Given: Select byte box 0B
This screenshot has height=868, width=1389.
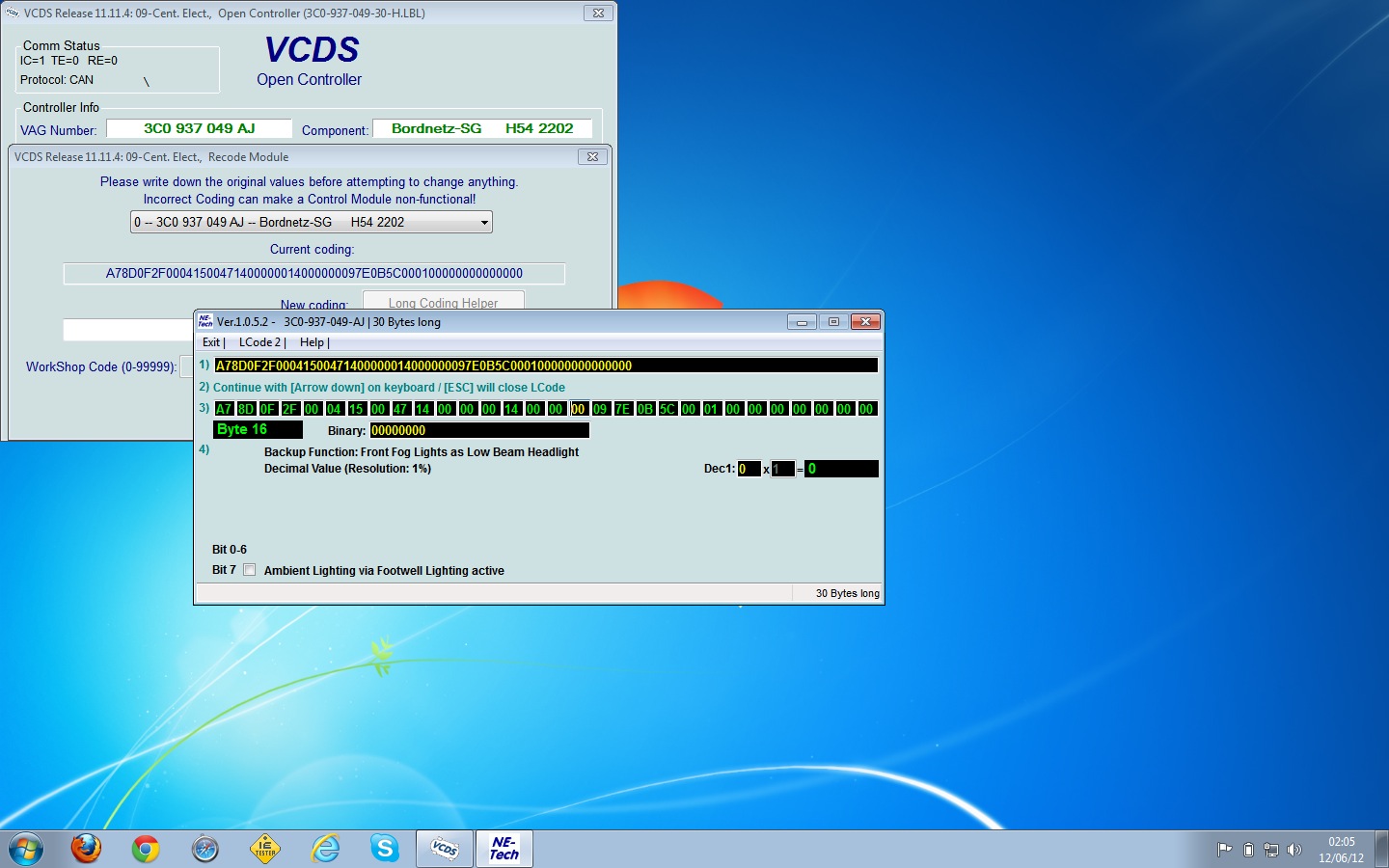Looking at the screenshot, I should click(x=645, y=409).
